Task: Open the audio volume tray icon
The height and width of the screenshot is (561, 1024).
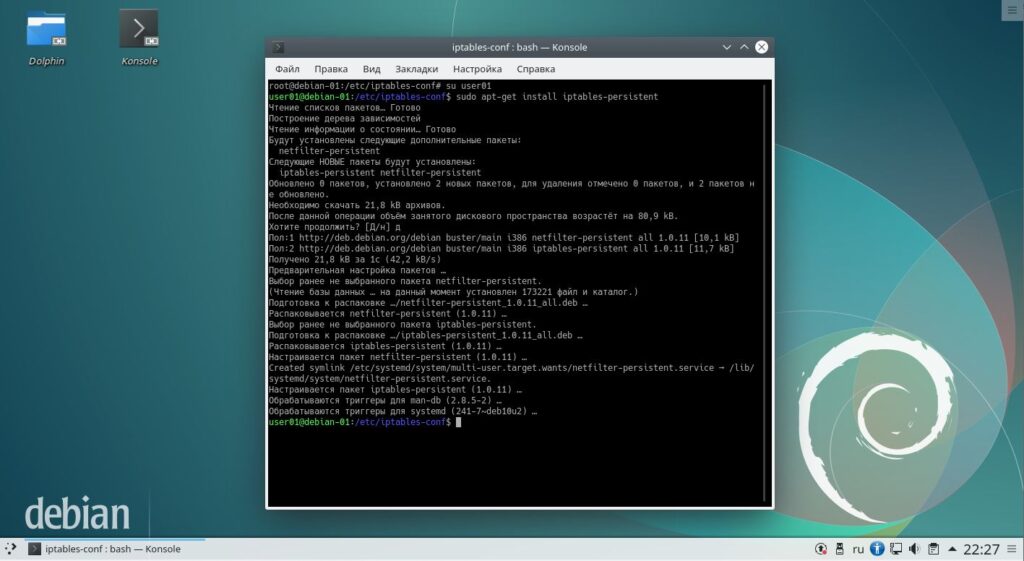Action: tap(914, 549)
